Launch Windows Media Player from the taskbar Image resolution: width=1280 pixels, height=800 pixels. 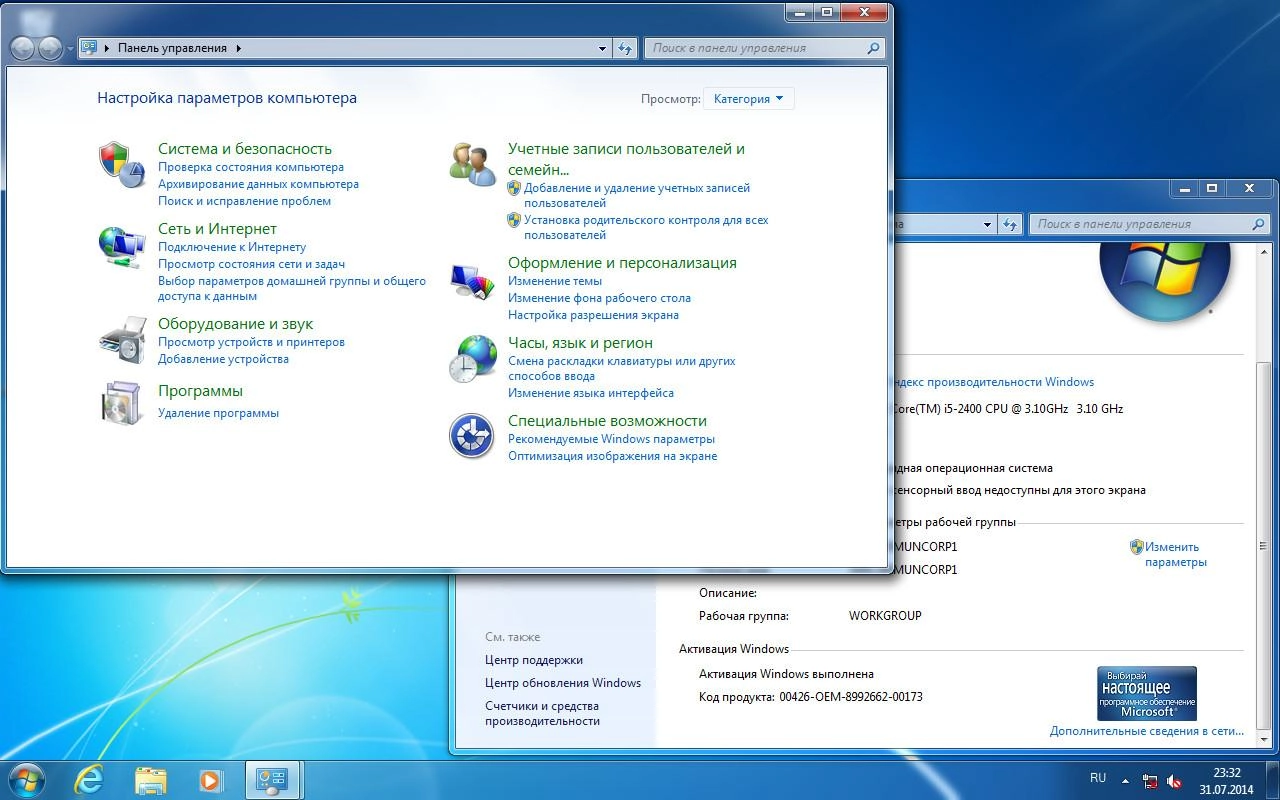[211, 780]
